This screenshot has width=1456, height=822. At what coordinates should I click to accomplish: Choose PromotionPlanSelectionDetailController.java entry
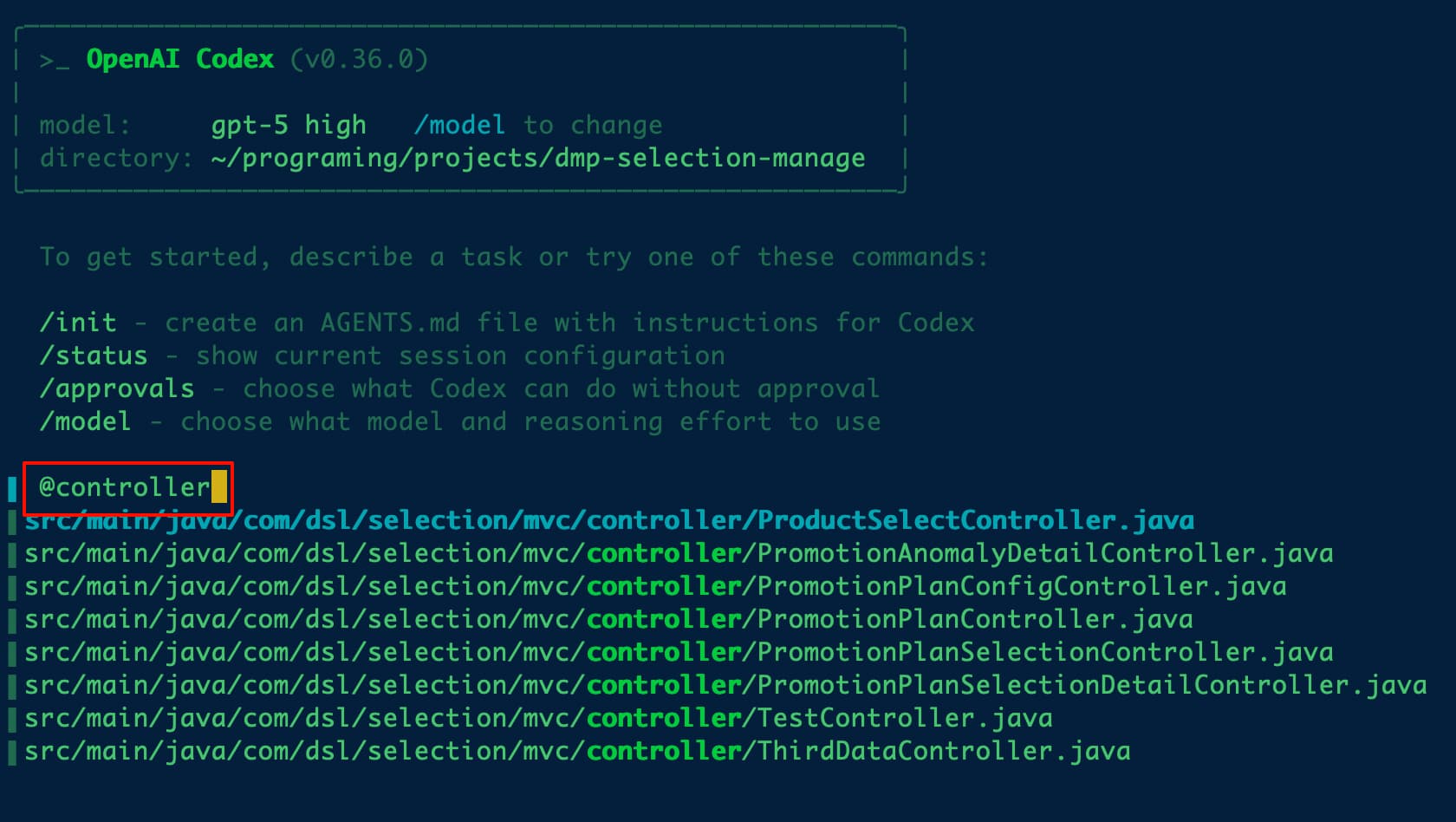[x=725, y=685]
